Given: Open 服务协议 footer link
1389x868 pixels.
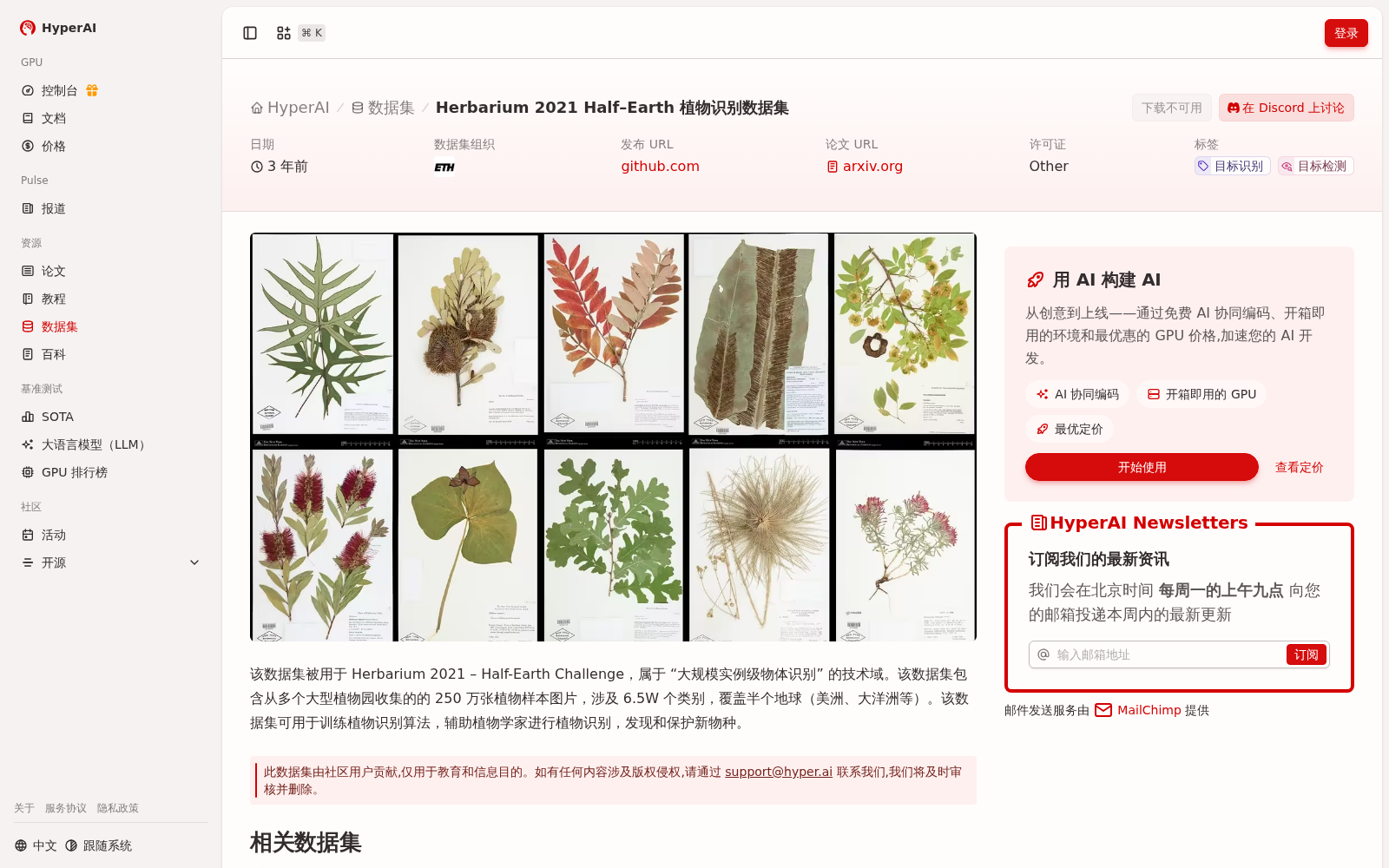Looking at the screenshot, I should tap(66, 808).
